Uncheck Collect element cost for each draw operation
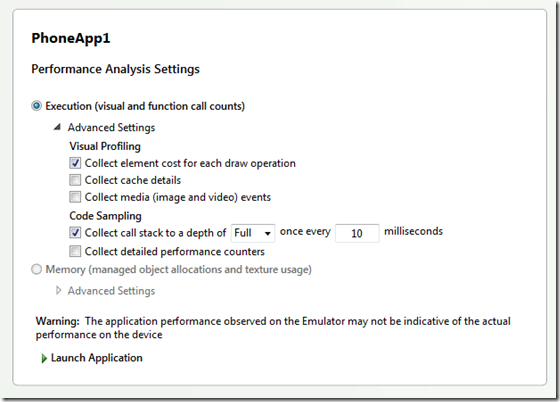560x402 pixels. pyautogui.click(x=75, y=163)
